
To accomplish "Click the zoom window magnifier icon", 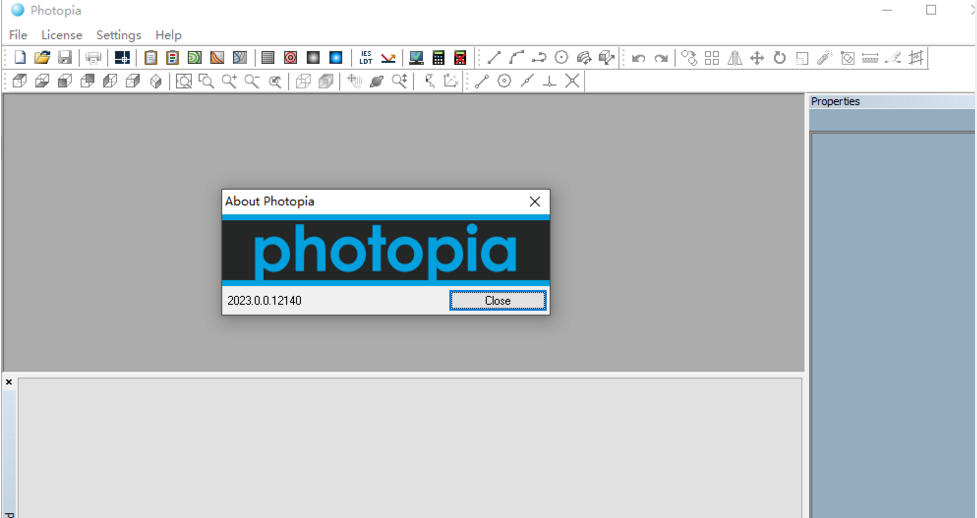I will pos(206,81).
